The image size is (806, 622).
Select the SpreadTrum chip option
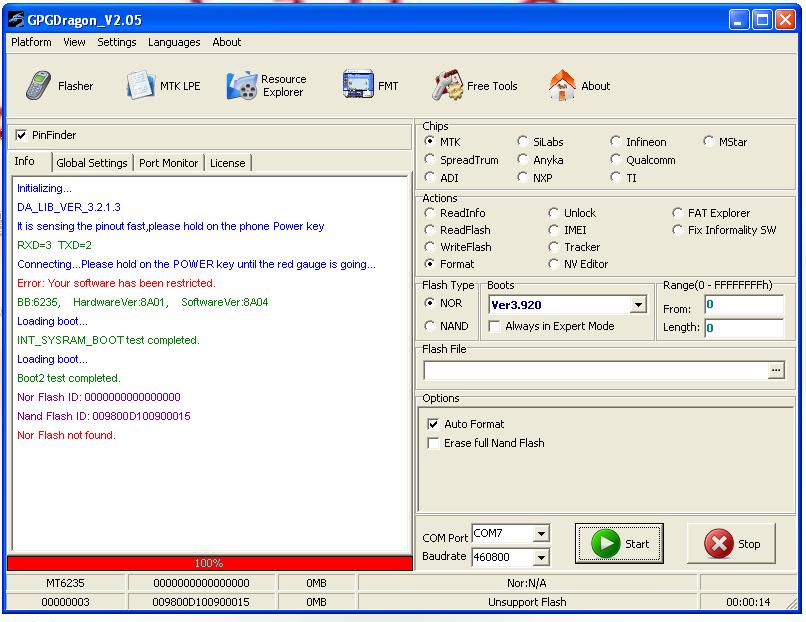429,159
